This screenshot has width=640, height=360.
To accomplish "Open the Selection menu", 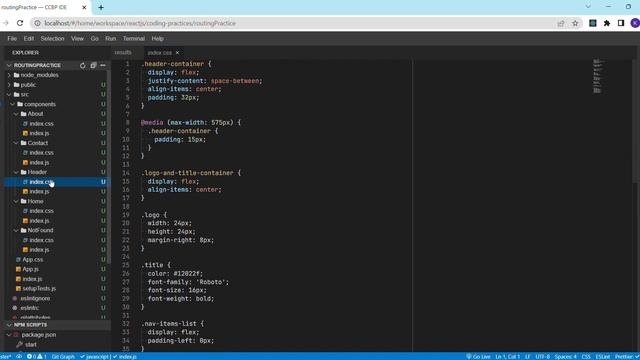I will pyautogui.click(x=52, y=39).
